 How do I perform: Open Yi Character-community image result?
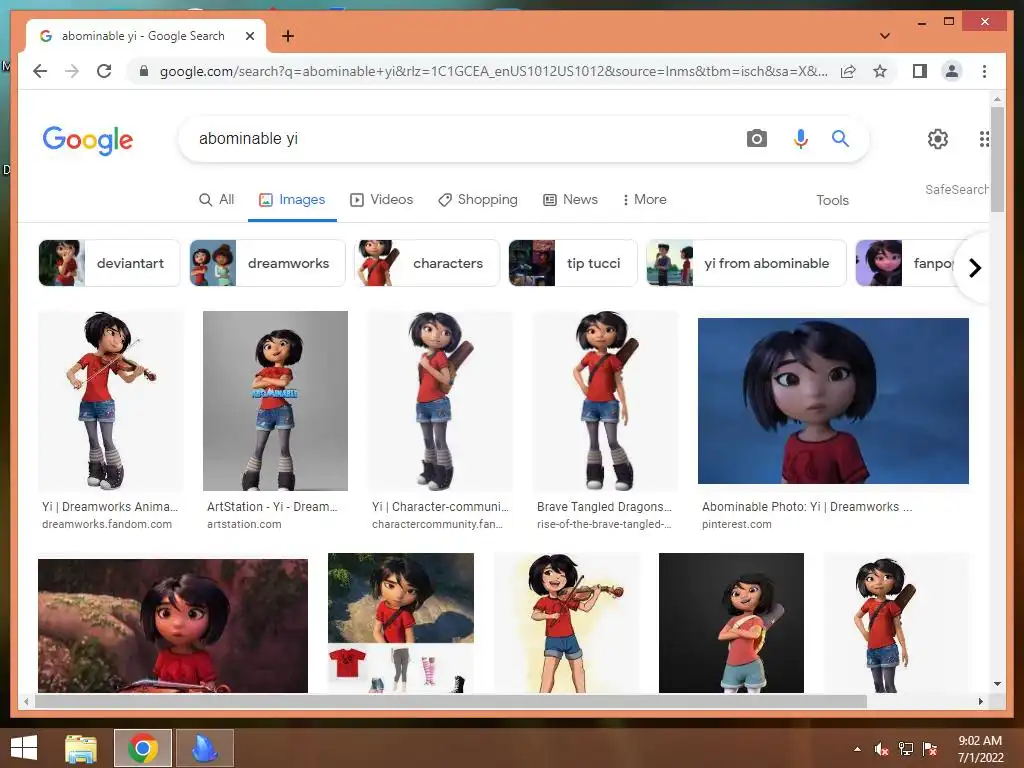pyautogui.click(x=440, y=401)
